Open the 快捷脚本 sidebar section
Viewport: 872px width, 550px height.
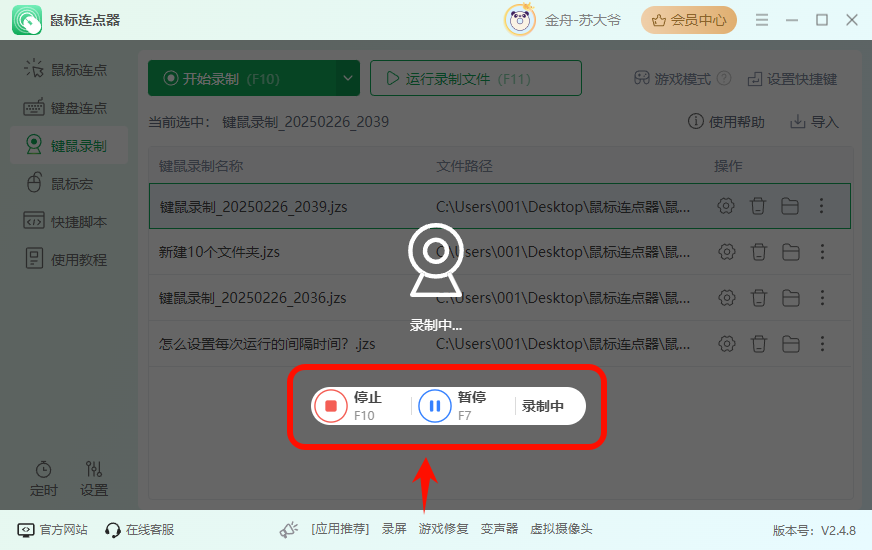[66, 221]
